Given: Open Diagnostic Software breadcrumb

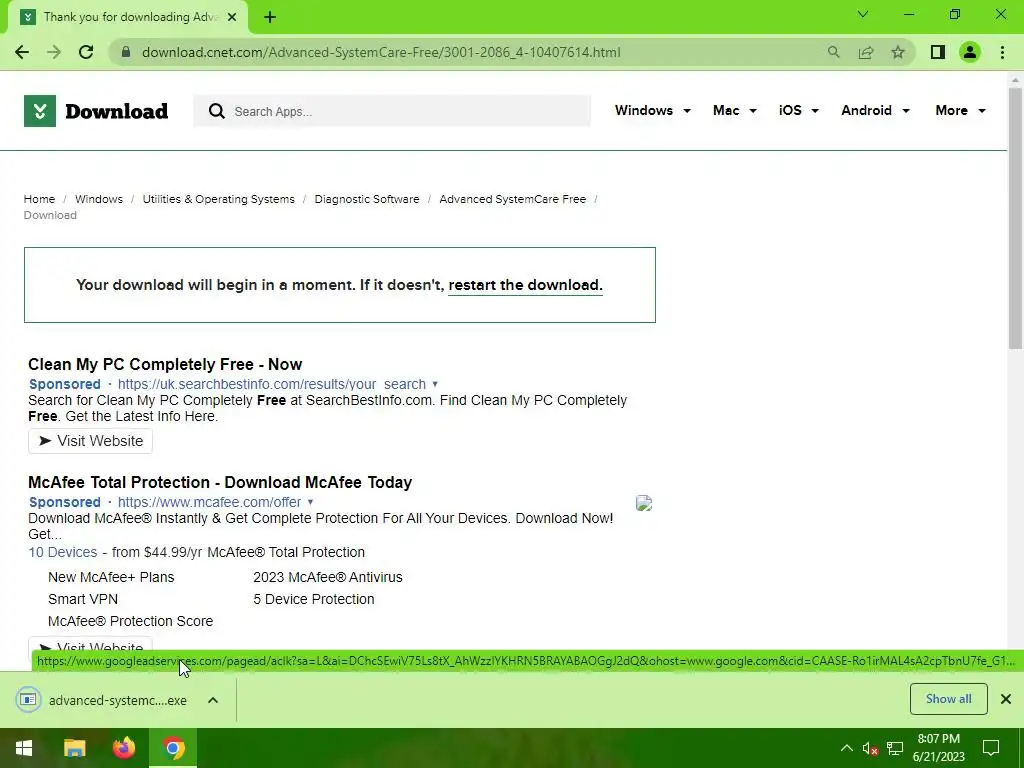Looking at the screenshot, I should [367, 199].
